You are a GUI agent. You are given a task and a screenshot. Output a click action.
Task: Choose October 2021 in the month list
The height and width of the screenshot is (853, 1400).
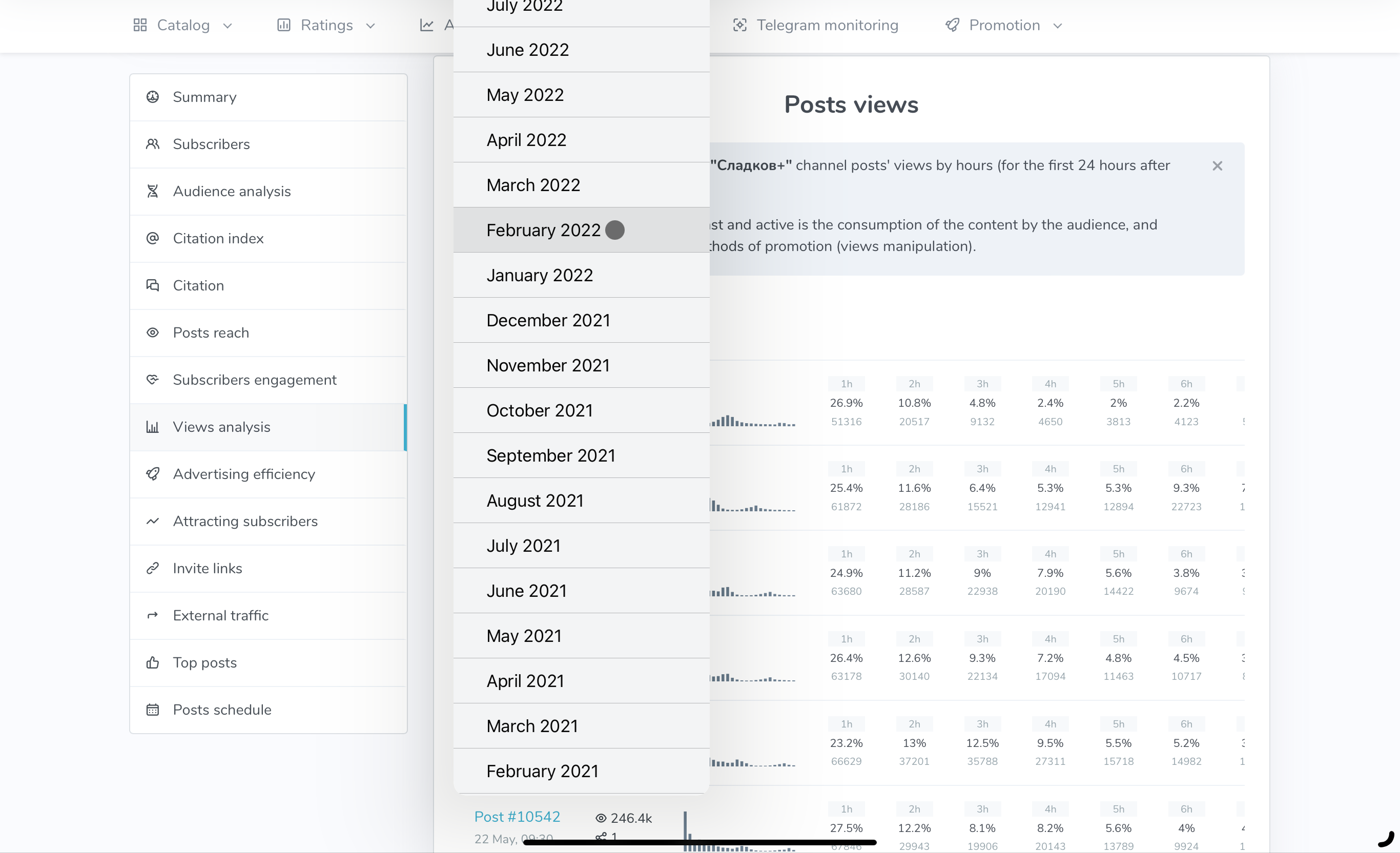pos(539,410)
